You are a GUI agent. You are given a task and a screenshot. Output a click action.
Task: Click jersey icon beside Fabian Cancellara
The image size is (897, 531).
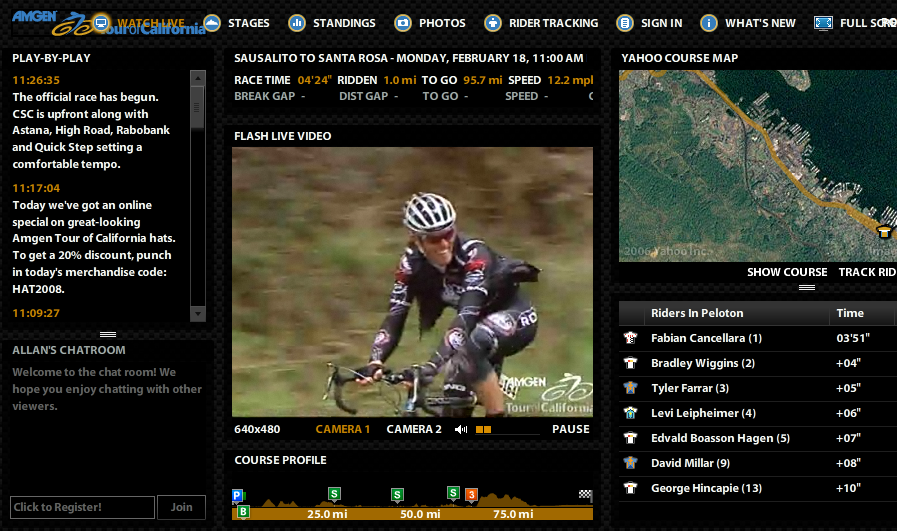pos(630,338)
